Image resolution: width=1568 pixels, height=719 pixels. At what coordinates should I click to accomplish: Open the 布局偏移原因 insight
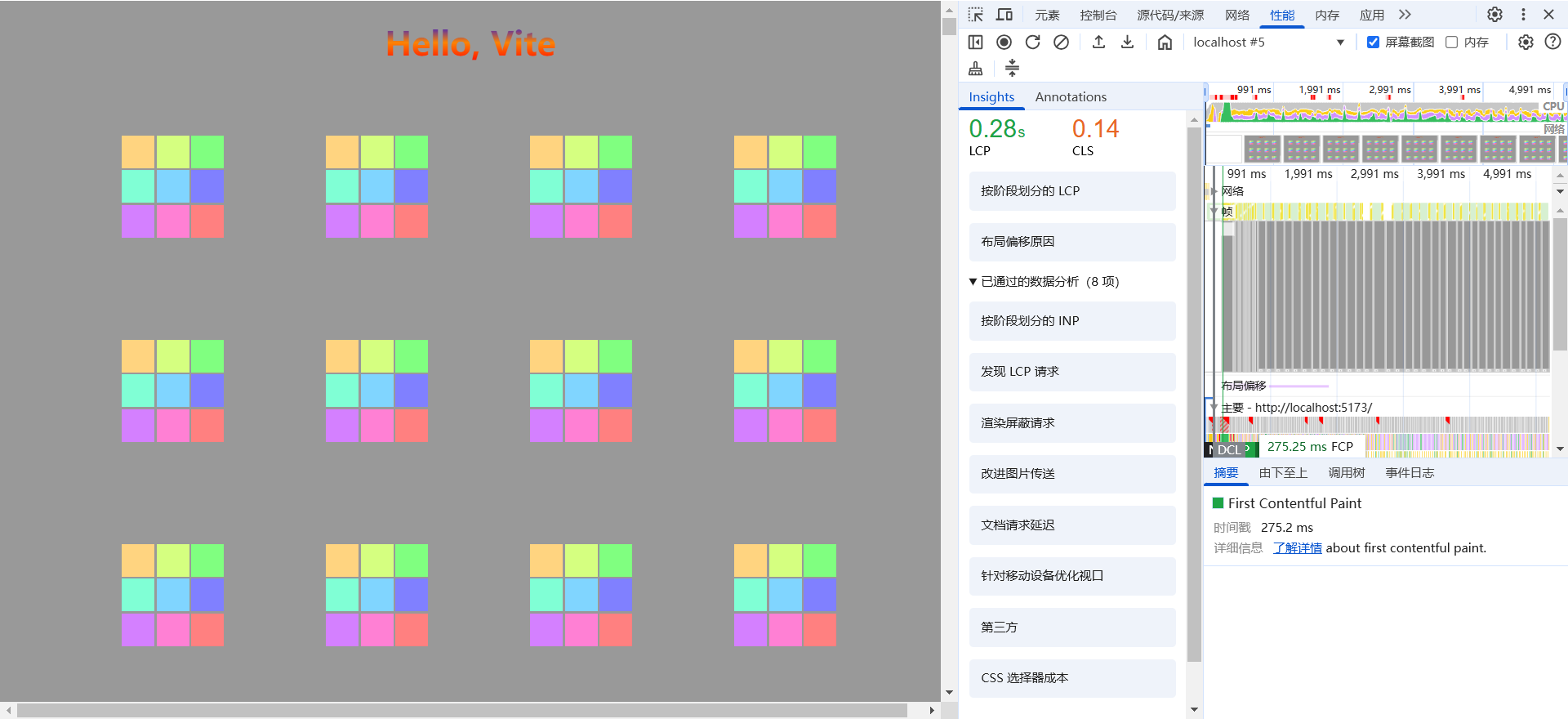(x=1072, y=242)
